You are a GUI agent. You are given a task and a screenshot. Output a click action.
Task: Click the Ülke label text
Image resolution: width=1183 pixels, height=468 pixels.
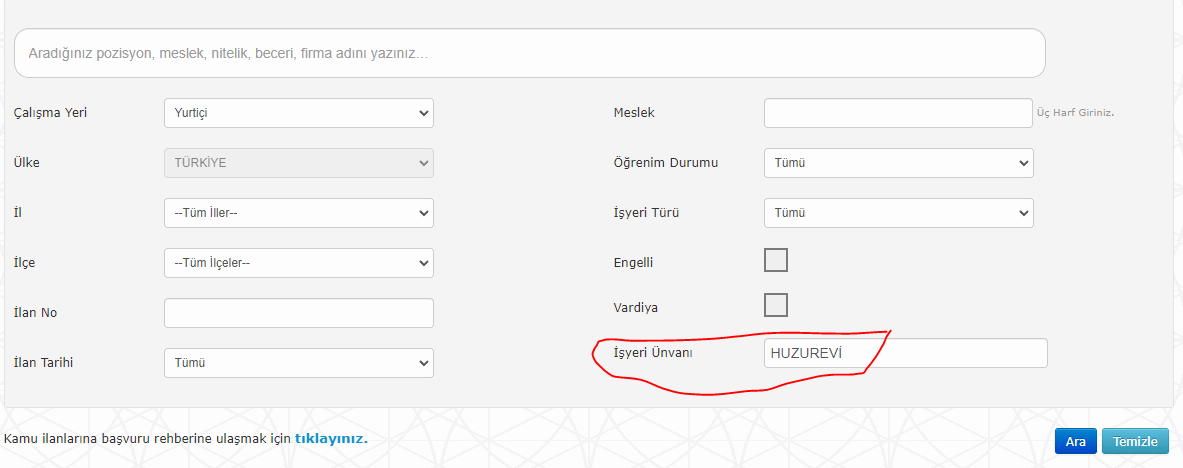click(26, 163)
